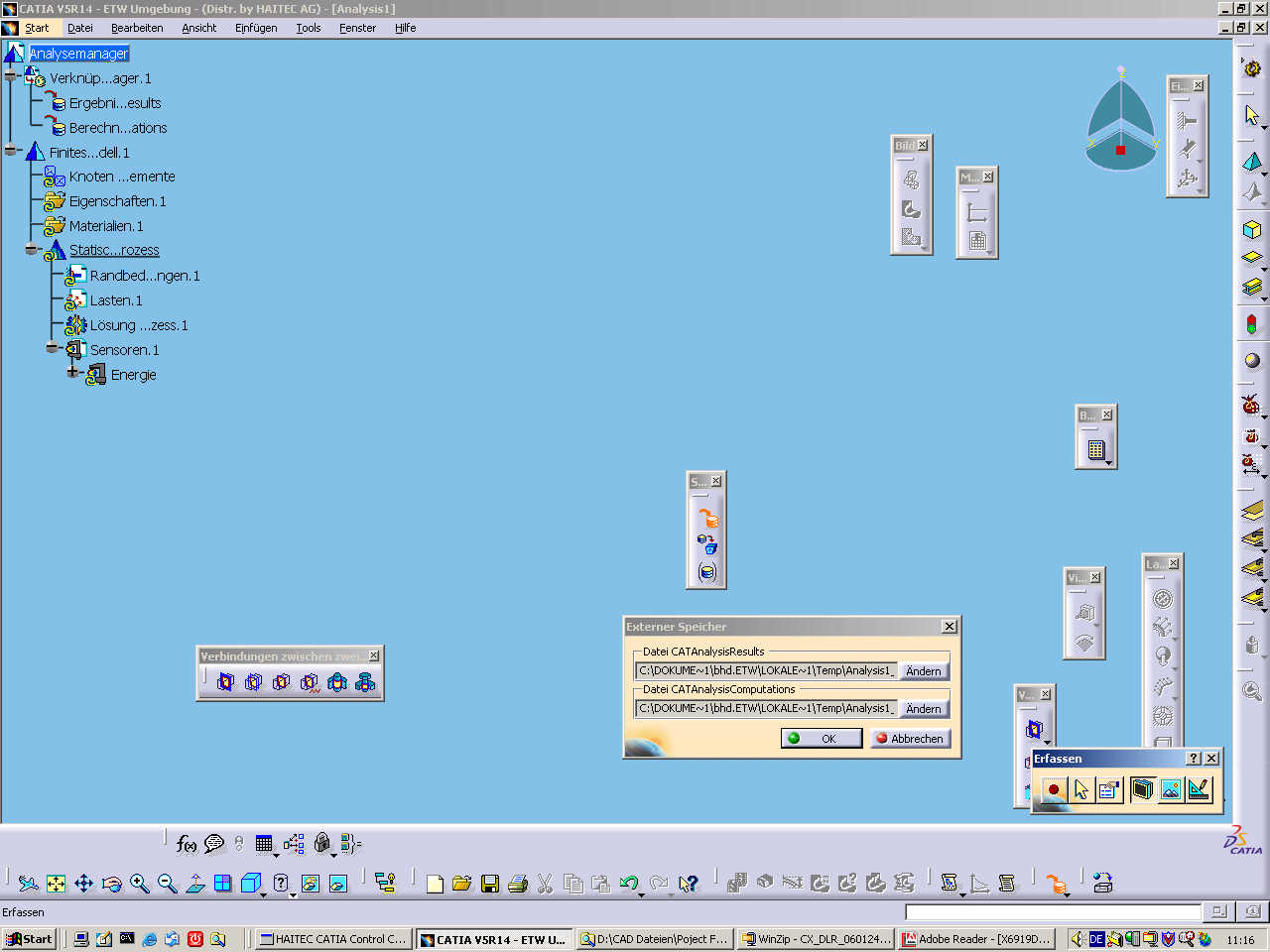This screenshot has height=952, width=1270.
Task: Open the view mode cube dropdown arrow
Action: [263, 894]
